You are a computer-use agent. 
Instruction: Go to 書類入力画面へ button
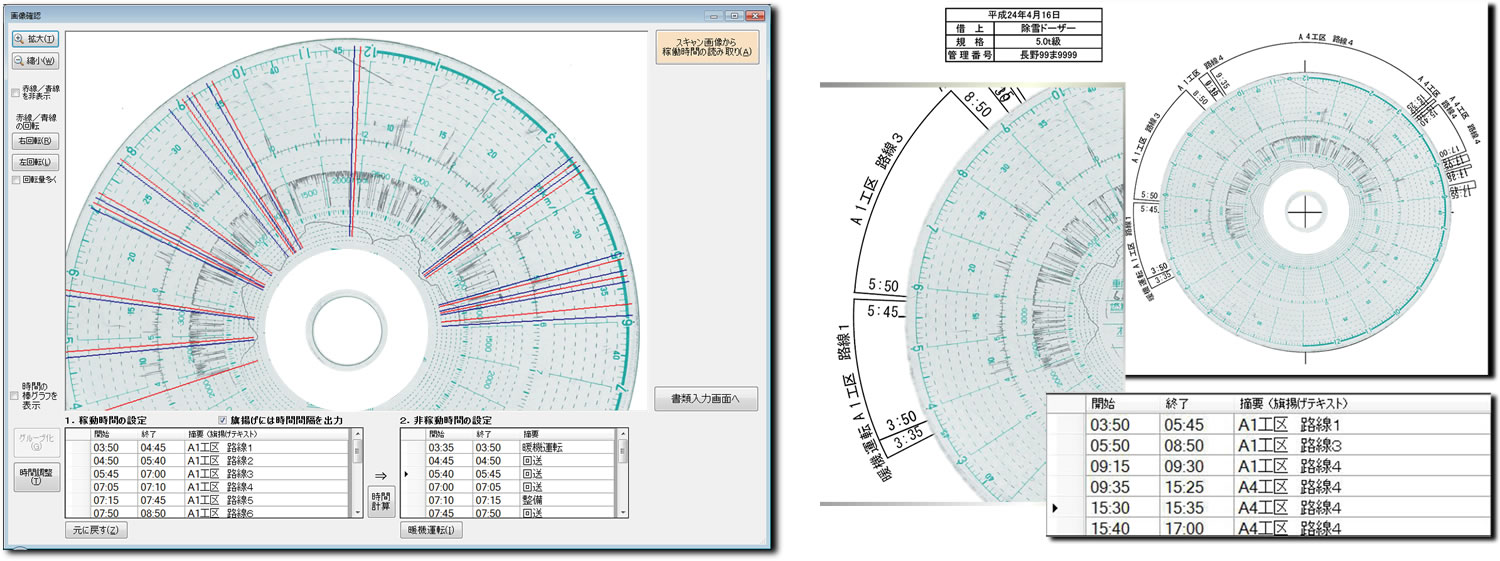(x=706, y=398)
